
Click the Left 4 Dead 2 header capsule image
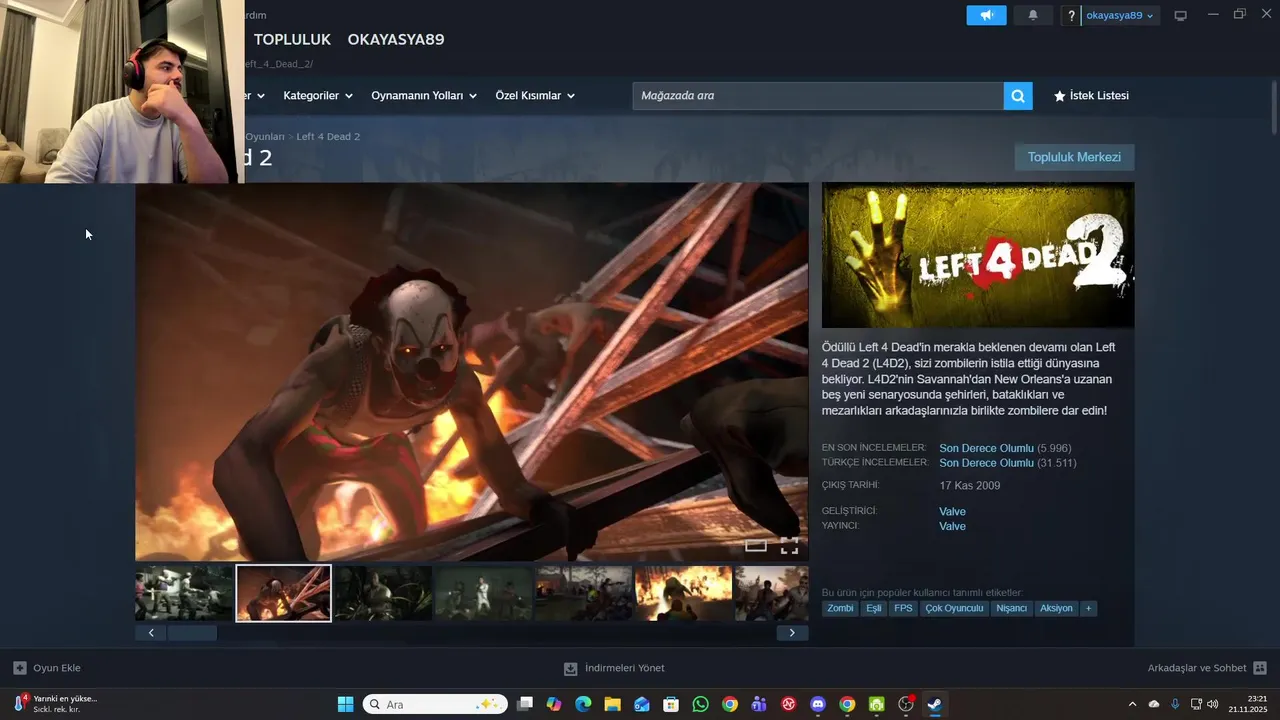click(x=978, y=255)
